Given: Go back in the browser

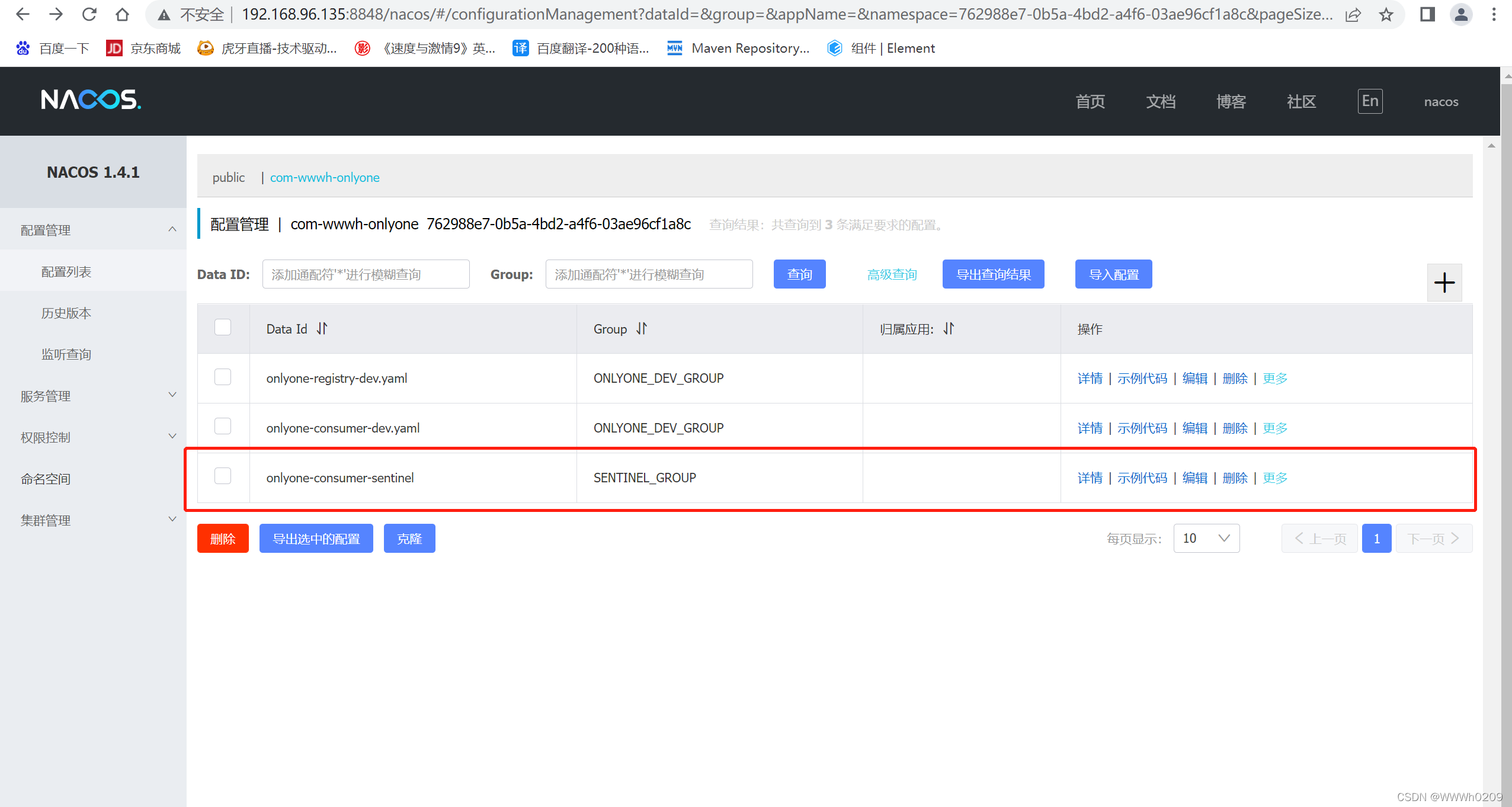Looking at the screenshot, I should pyautogui.click(x=23, y=14).
